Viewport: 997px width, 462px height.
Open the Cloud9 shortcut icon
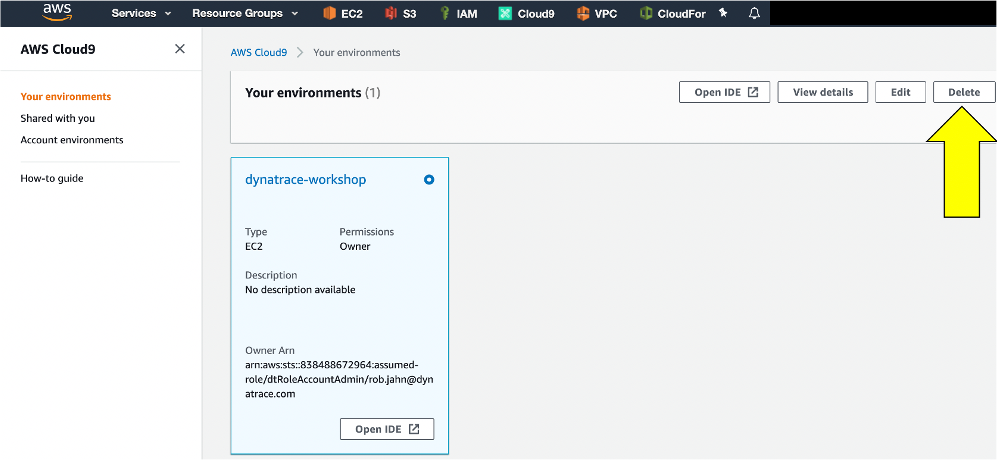[505, 13]
